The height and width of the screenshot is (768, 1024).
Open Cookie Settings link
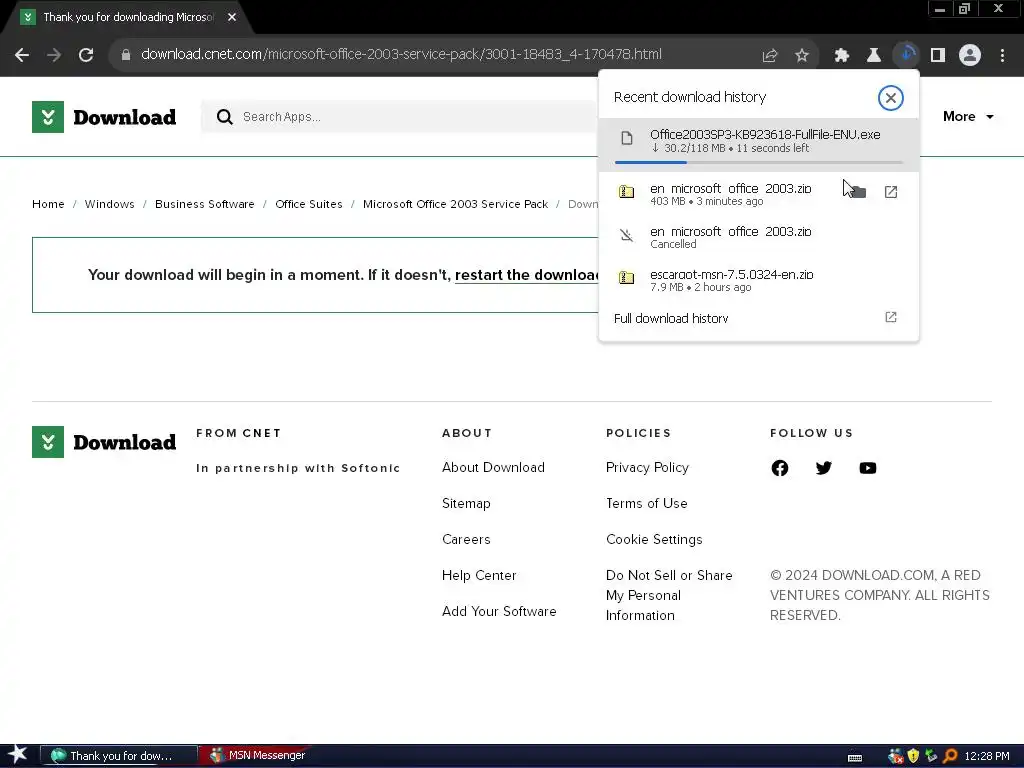click(x=654, y=539)
